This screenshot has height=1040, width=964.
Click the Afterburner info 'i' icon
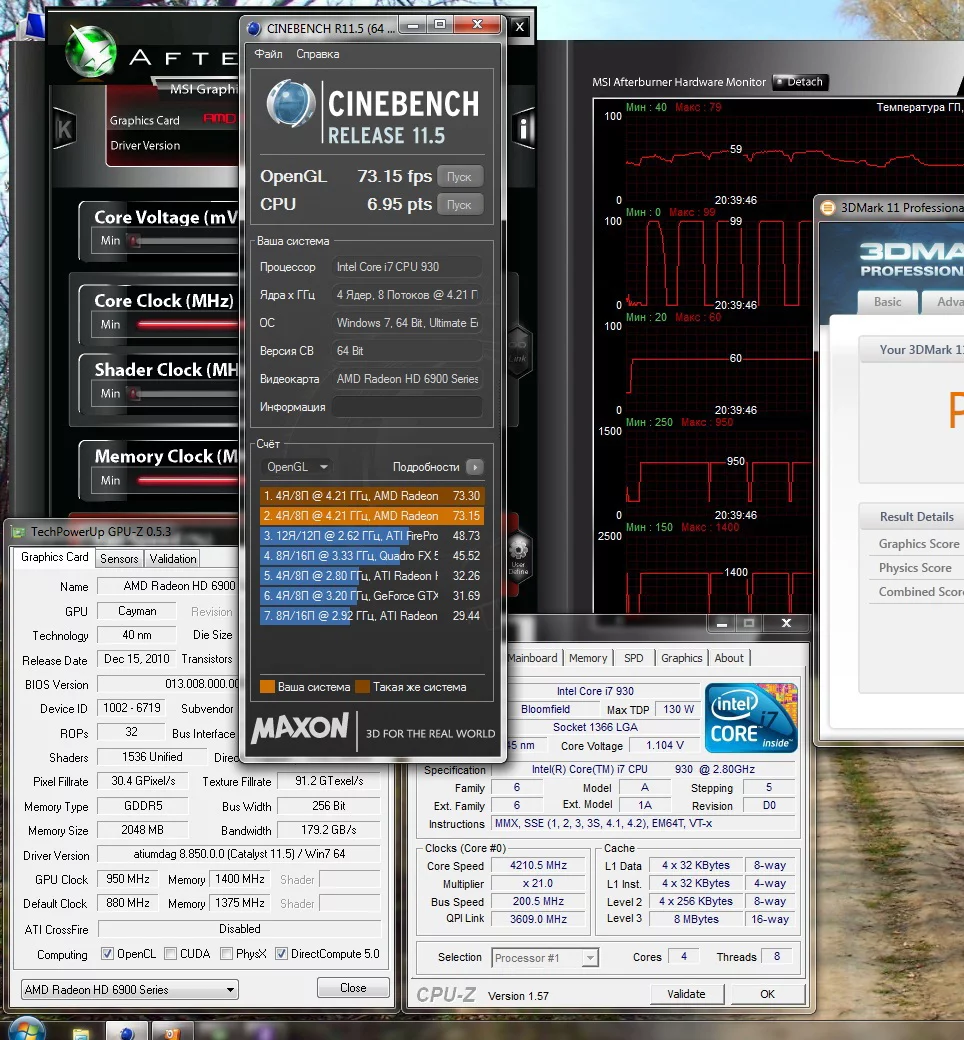pos(523,128)
